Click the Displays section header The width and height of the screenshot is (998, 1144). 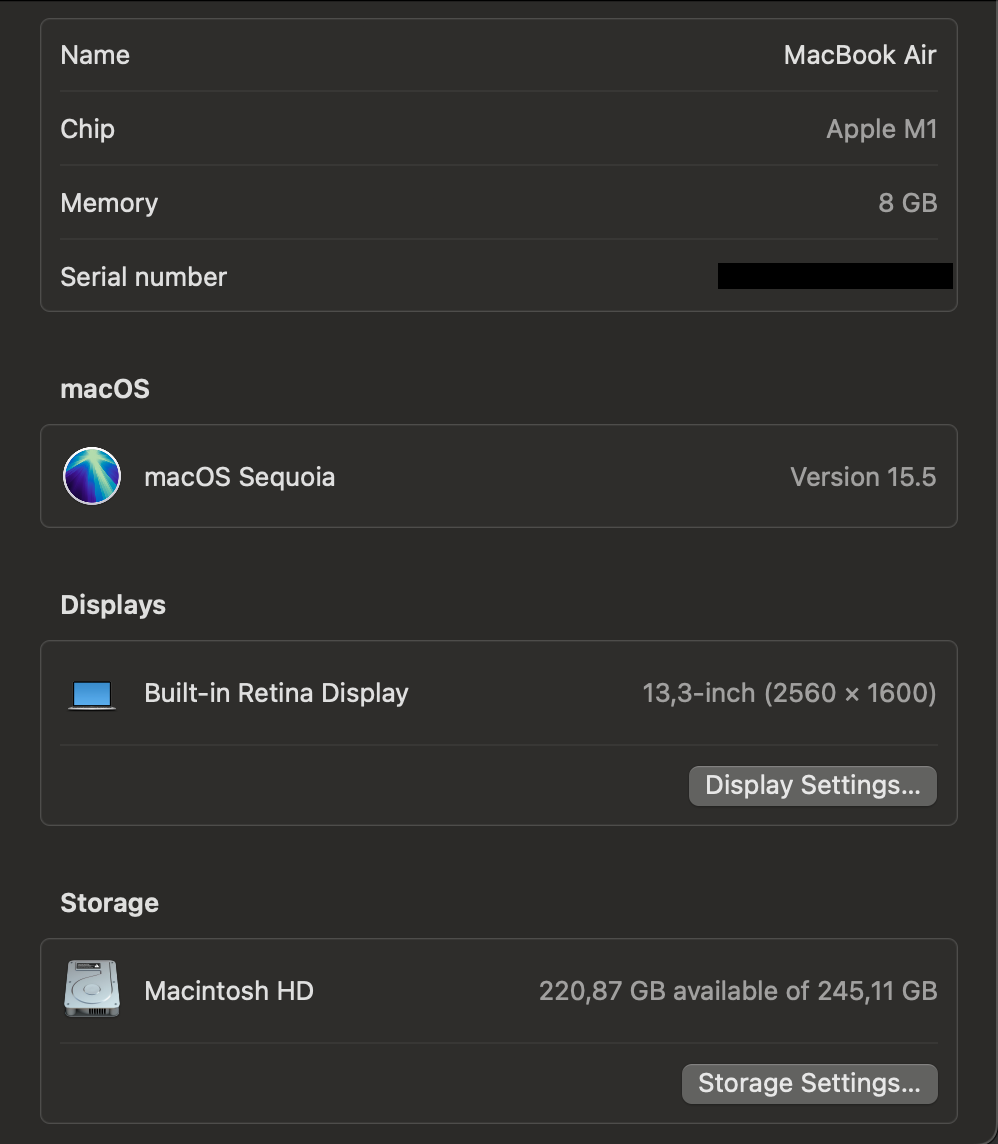pyautogui.click(x=112, y=604)
